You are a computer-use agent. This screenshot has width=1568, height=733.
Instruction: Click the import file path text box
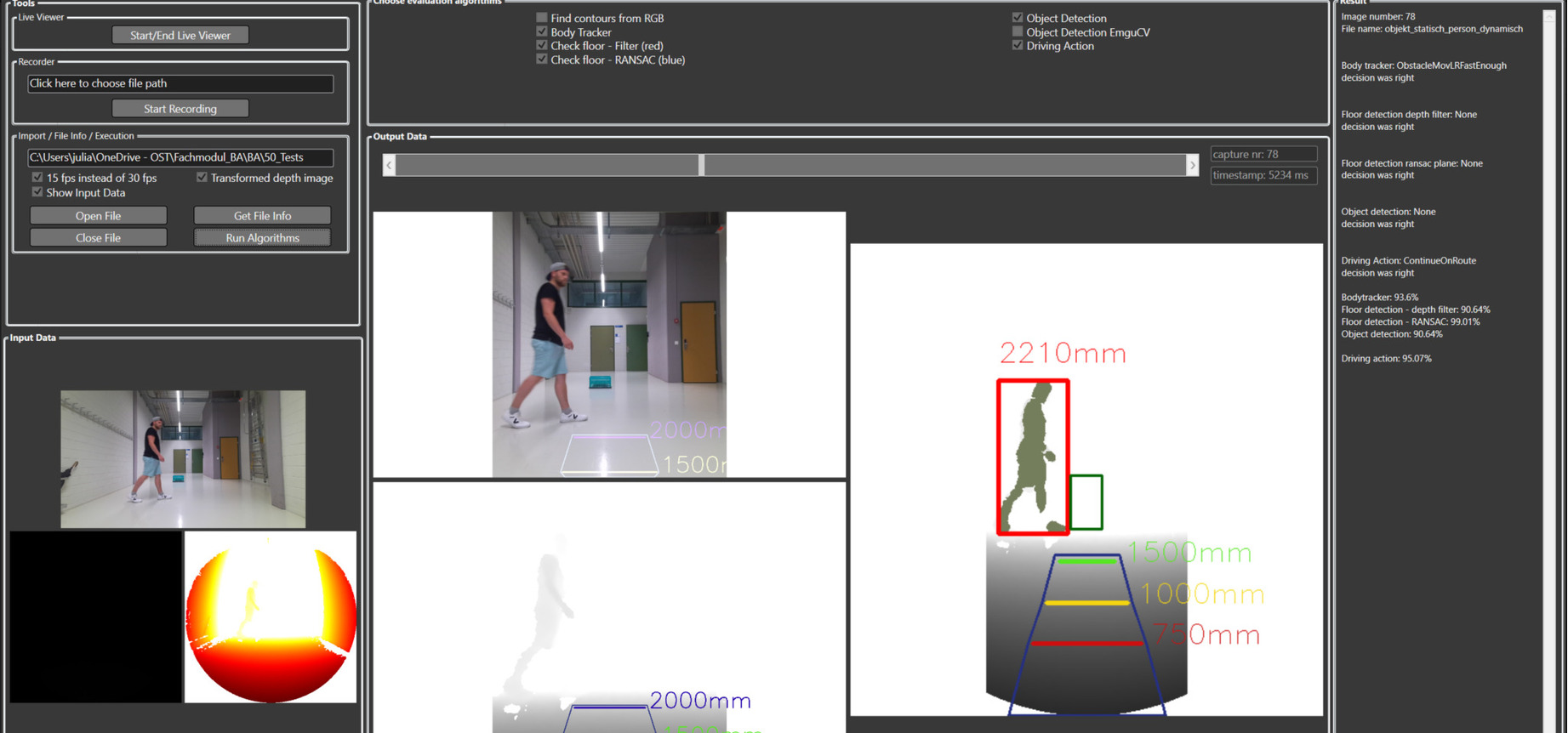coord(180,157)
